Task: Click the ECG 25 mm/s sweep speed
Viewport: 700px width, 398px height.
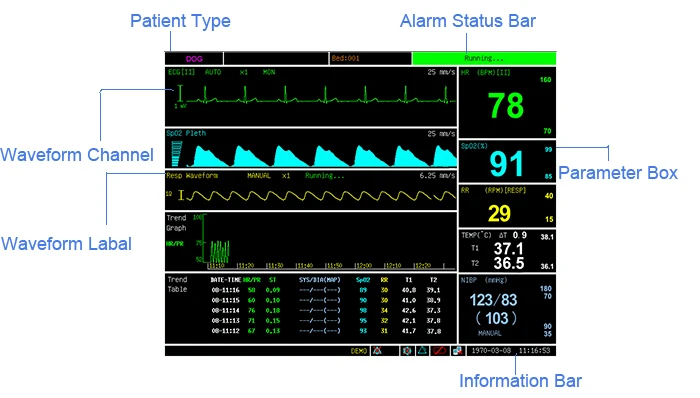Action: pos(441,72)
